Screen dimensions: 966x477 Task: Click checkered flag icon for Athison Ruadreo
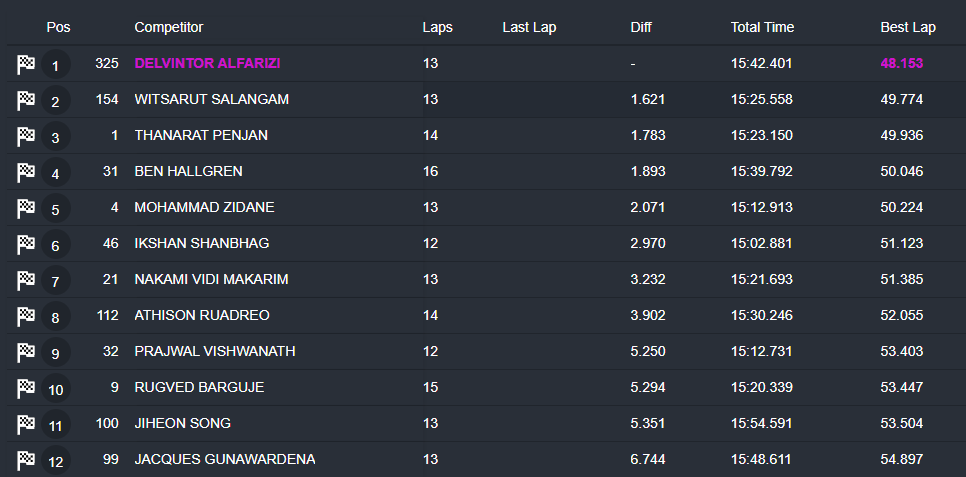coord(26,316)
